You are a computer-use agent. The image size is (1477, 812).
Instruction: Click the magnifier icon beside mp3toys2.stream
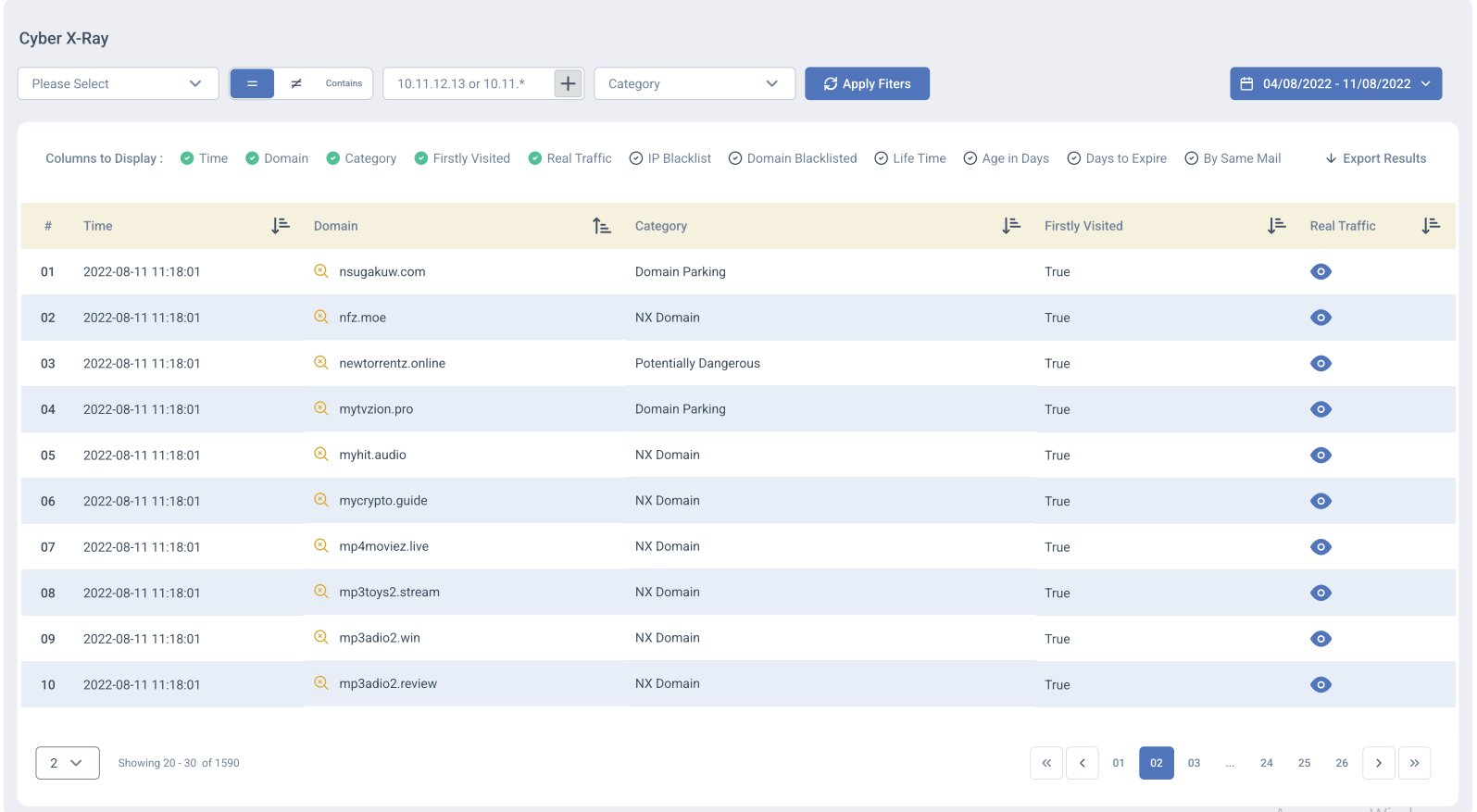coord(321,592)
